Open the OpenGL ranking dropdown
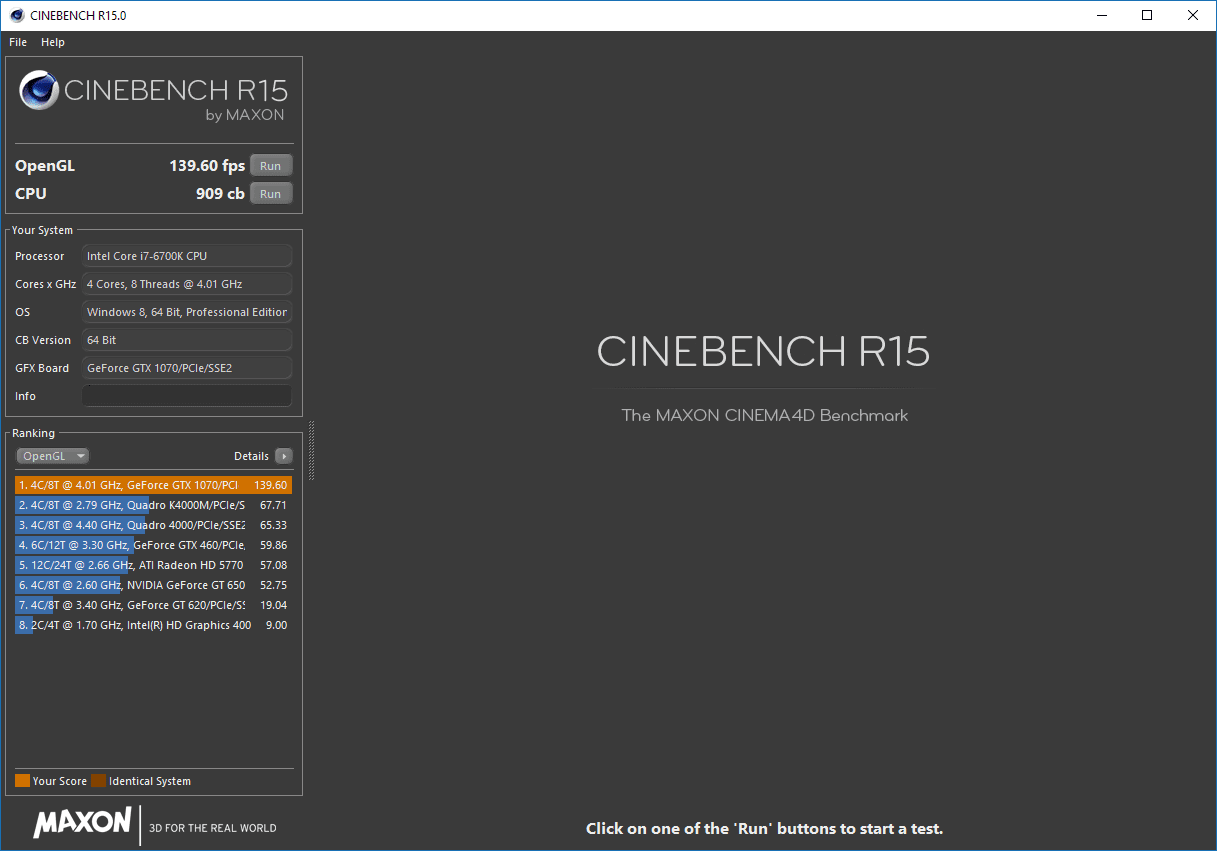 (53, 456)
